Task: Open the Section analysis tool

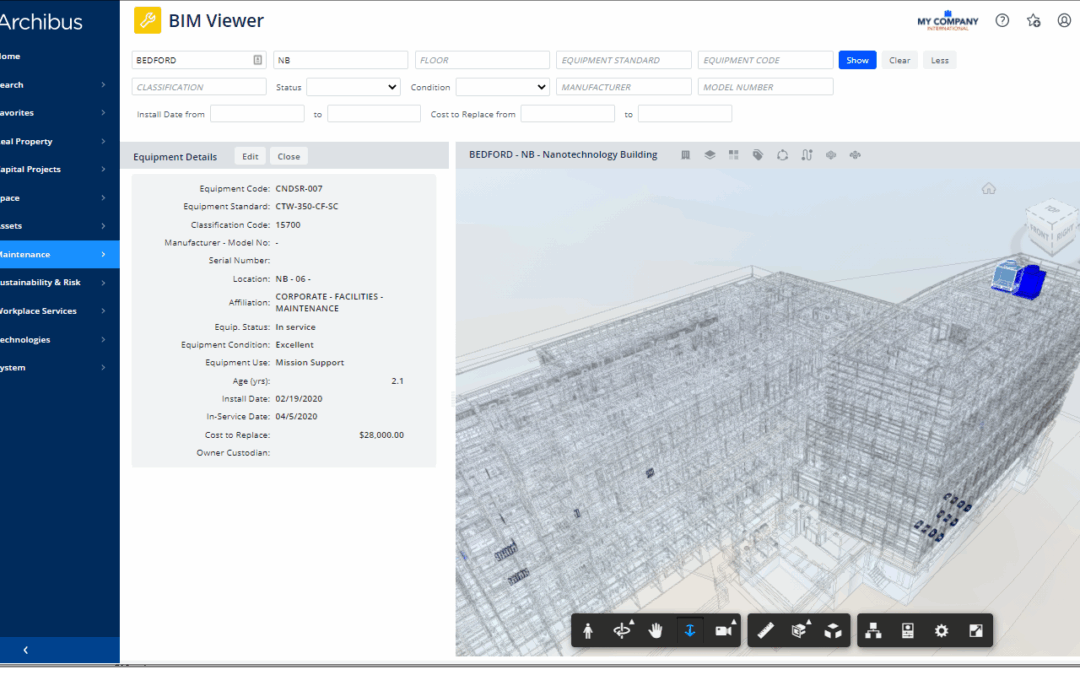Action: click(800, 630)
